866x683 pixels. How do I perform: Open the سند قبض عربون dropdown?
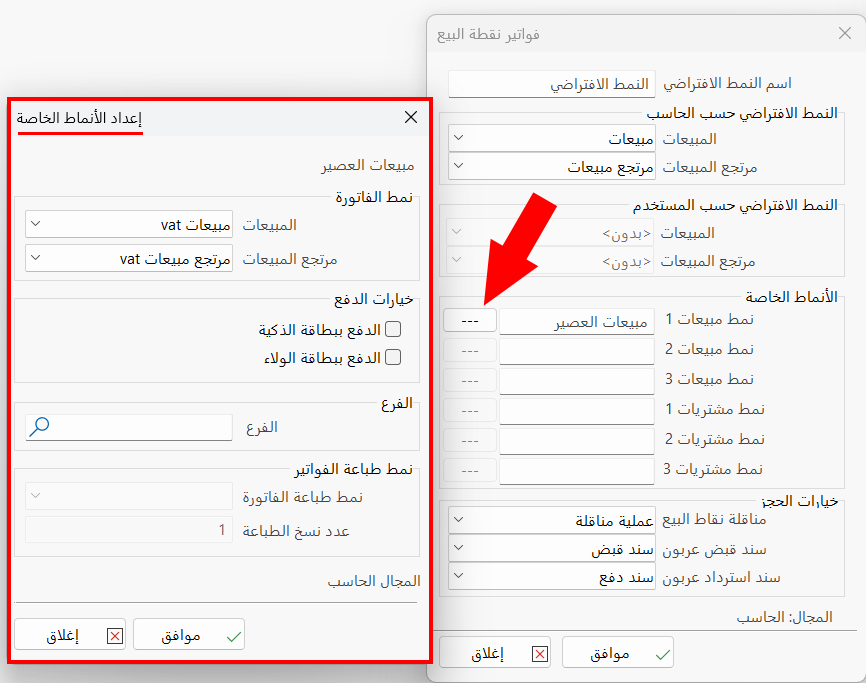click(460, 548)
